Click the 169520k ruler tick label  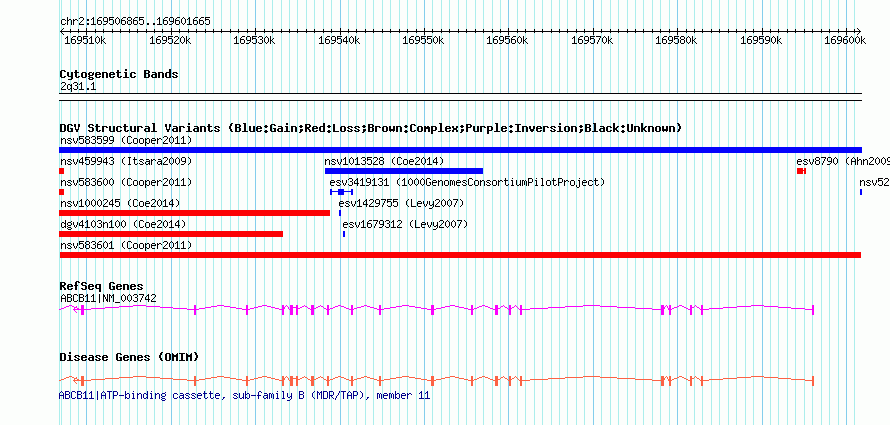point(170,40)
